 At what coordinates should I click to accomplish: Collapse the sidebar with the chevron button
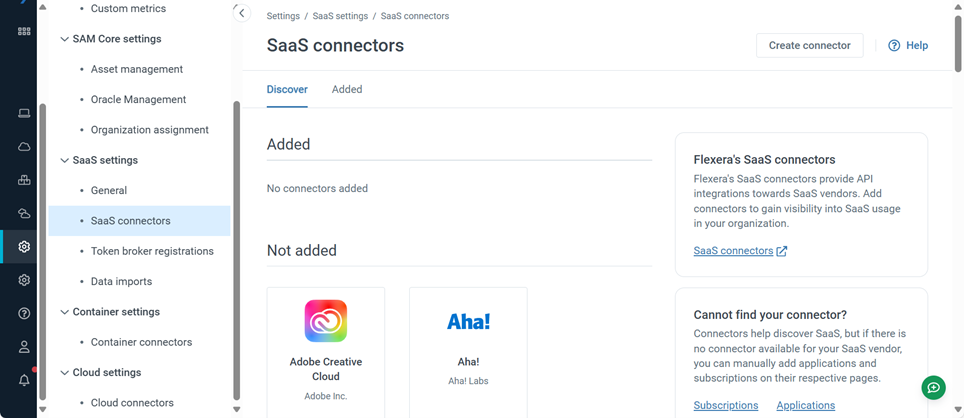click(241, 13)
